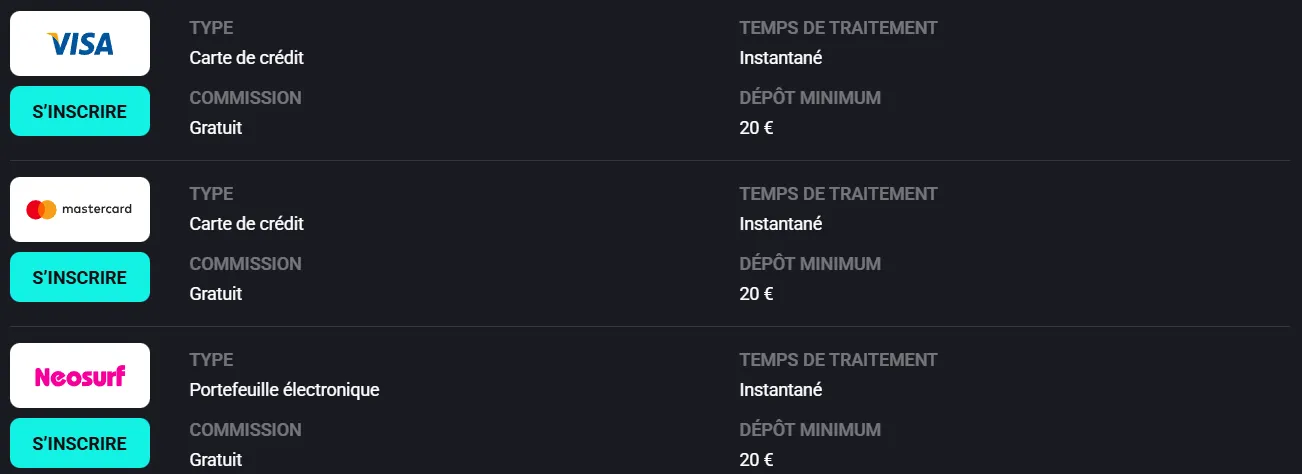Screen dimensions: 1302x474
Task: Select 'Portefeuille électronique' type text
Action: point(284,390)
